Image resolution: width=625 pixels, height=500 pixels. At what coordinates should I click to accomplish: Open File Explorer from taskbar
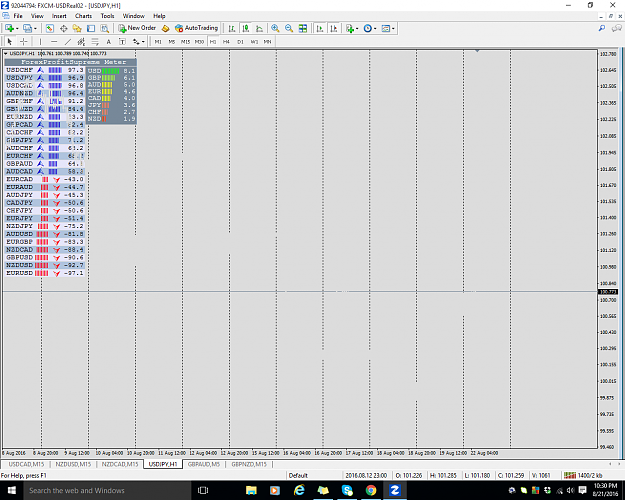tap(251, 490)
